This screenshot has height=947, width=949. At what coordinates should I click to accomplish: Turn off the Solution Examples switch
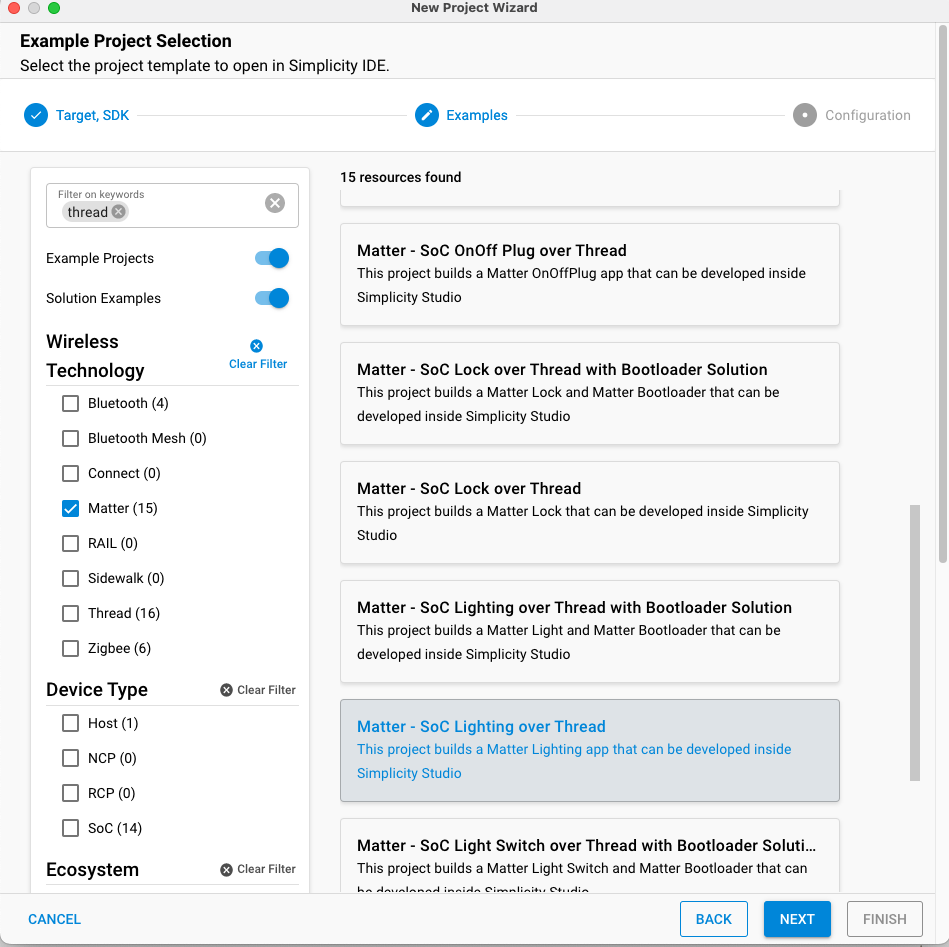pyautogui.click(x=272, y=298)
